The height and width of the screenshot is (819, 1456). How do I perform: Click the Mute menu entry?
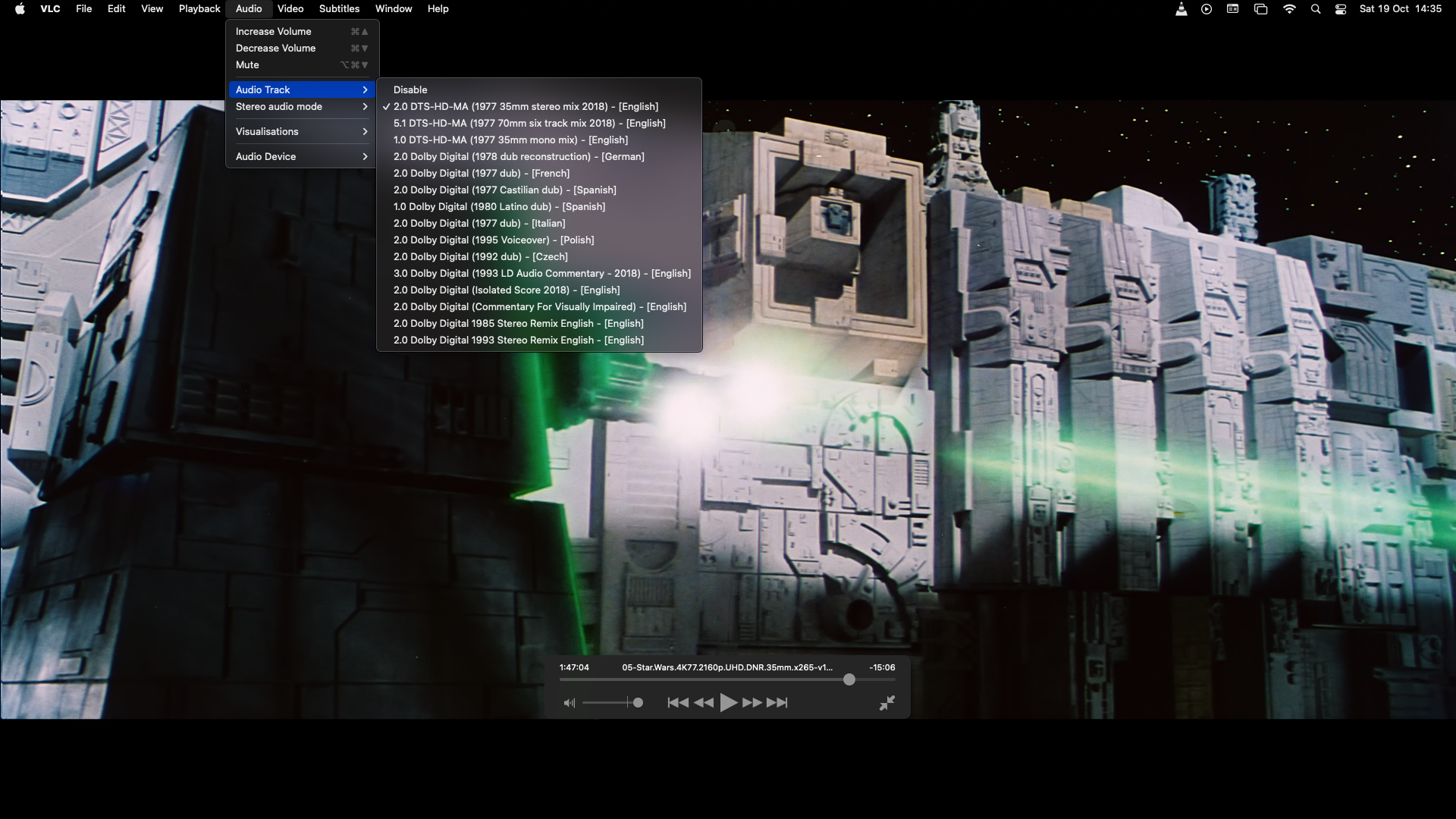(248, 65)
